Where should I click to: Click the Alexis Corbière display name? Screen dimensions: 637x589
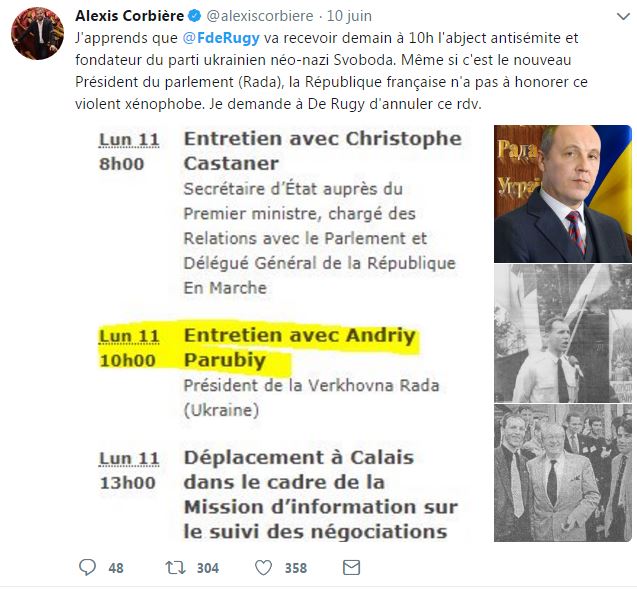point(130,16)
